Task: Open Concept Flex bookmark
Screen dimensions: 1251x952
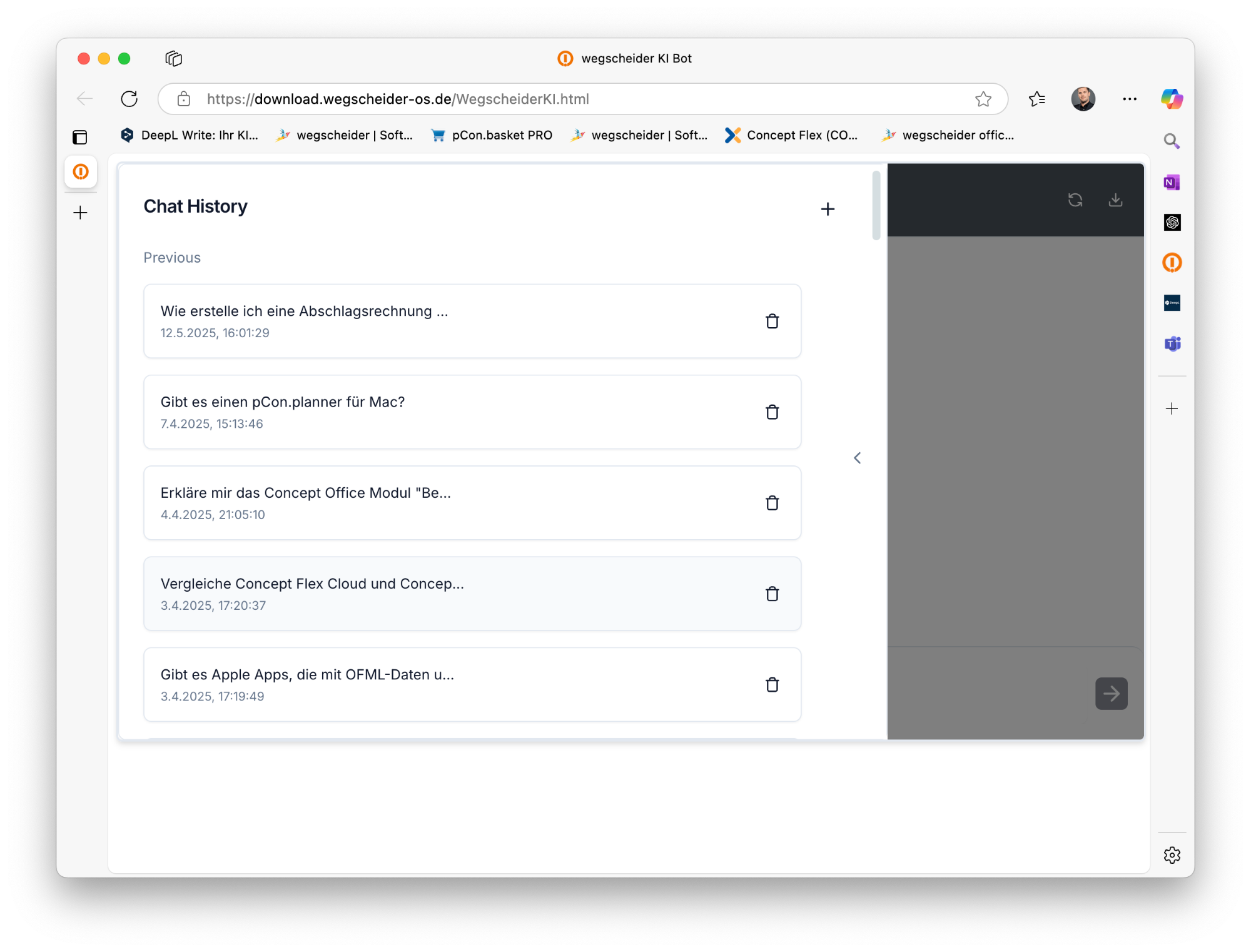Action: [x=791, y=135]
